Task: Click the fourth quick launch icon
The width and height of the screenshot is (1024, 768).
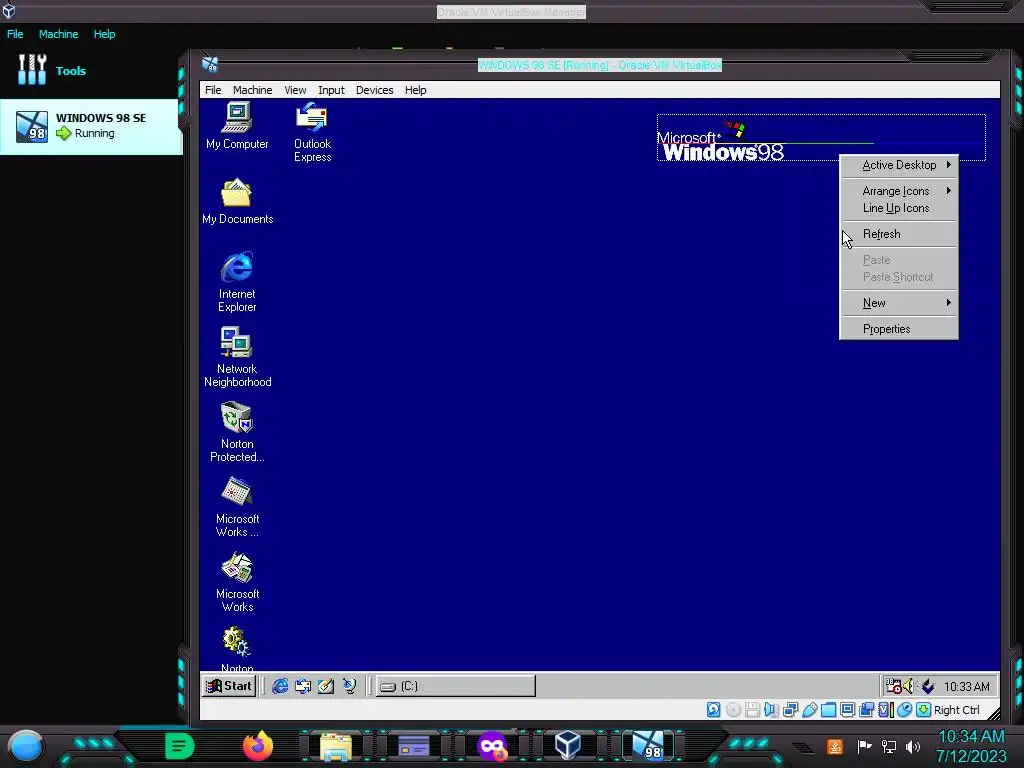Action: point(349,686)
